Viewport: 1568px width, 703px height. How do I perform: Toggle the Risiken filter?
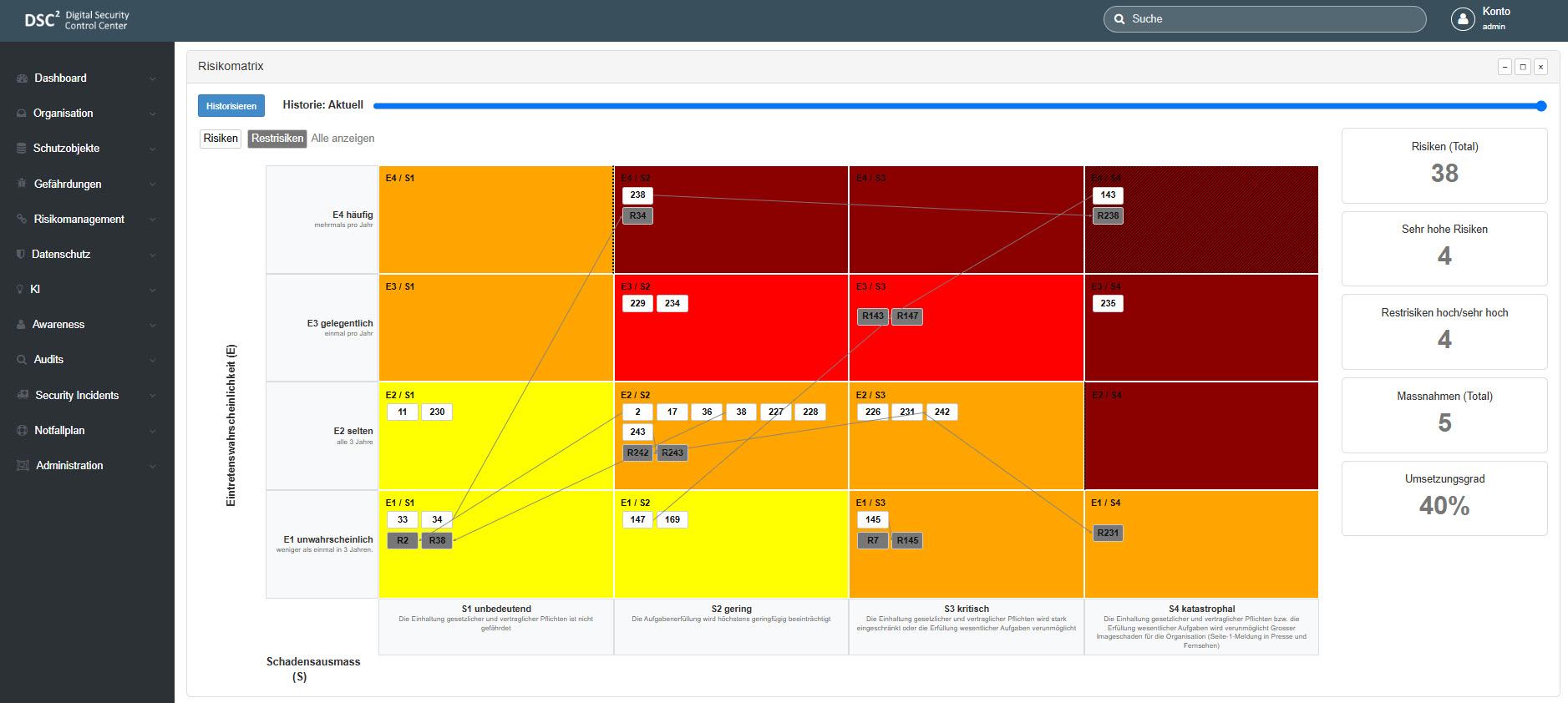221,139
